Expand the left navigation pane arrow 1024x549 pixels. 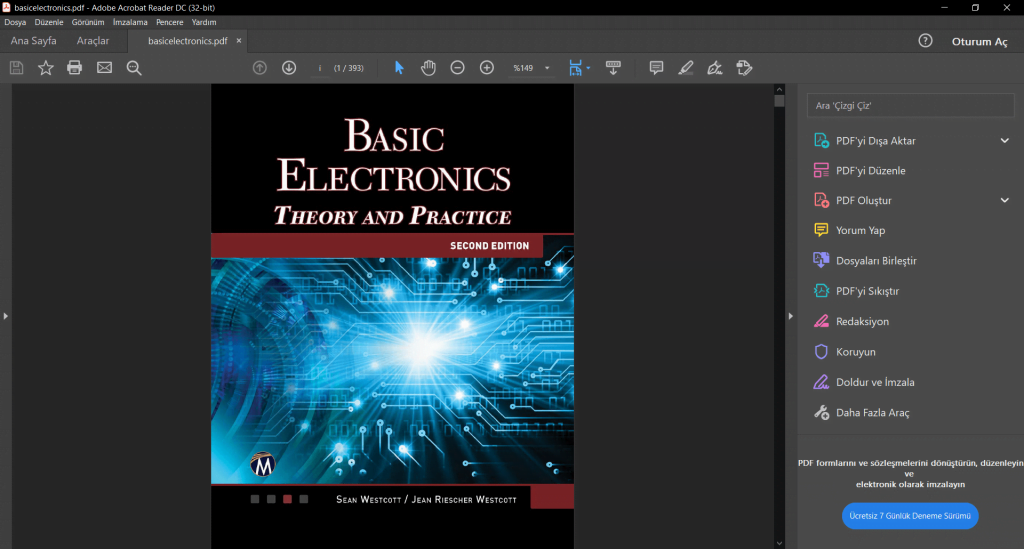click(5, 316)
